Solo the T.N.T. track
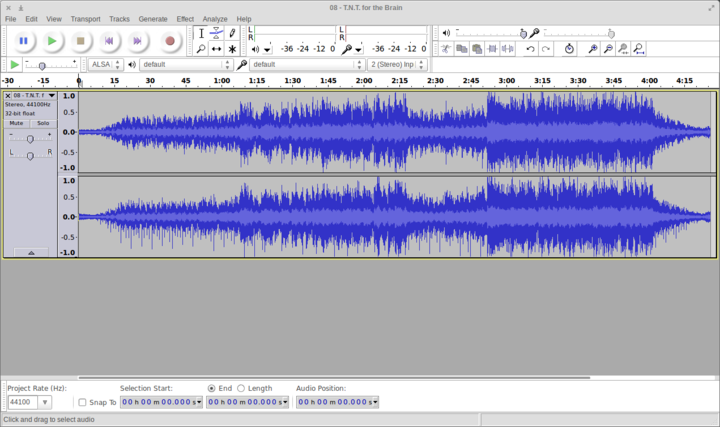 [x=43, y=123]
